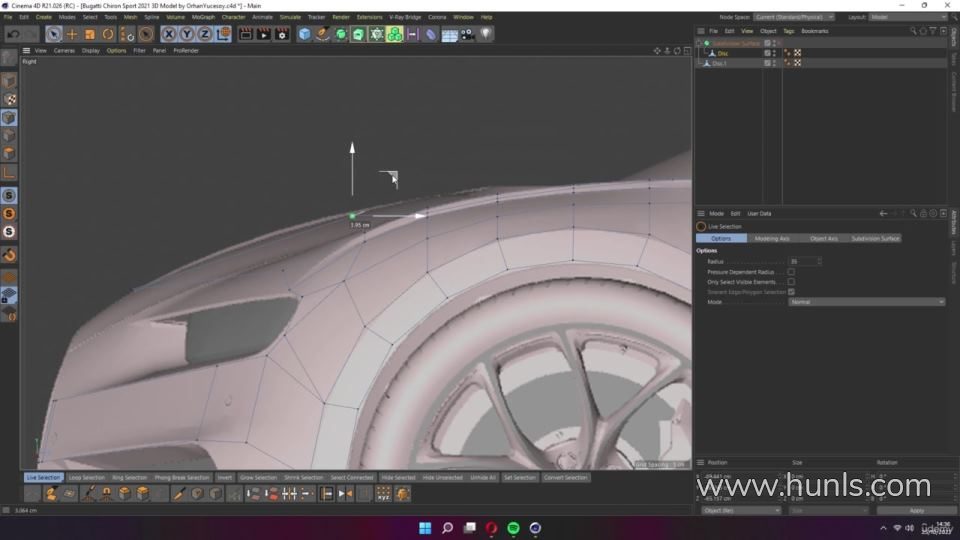Click the Spline Pen icon

[323, 34]
